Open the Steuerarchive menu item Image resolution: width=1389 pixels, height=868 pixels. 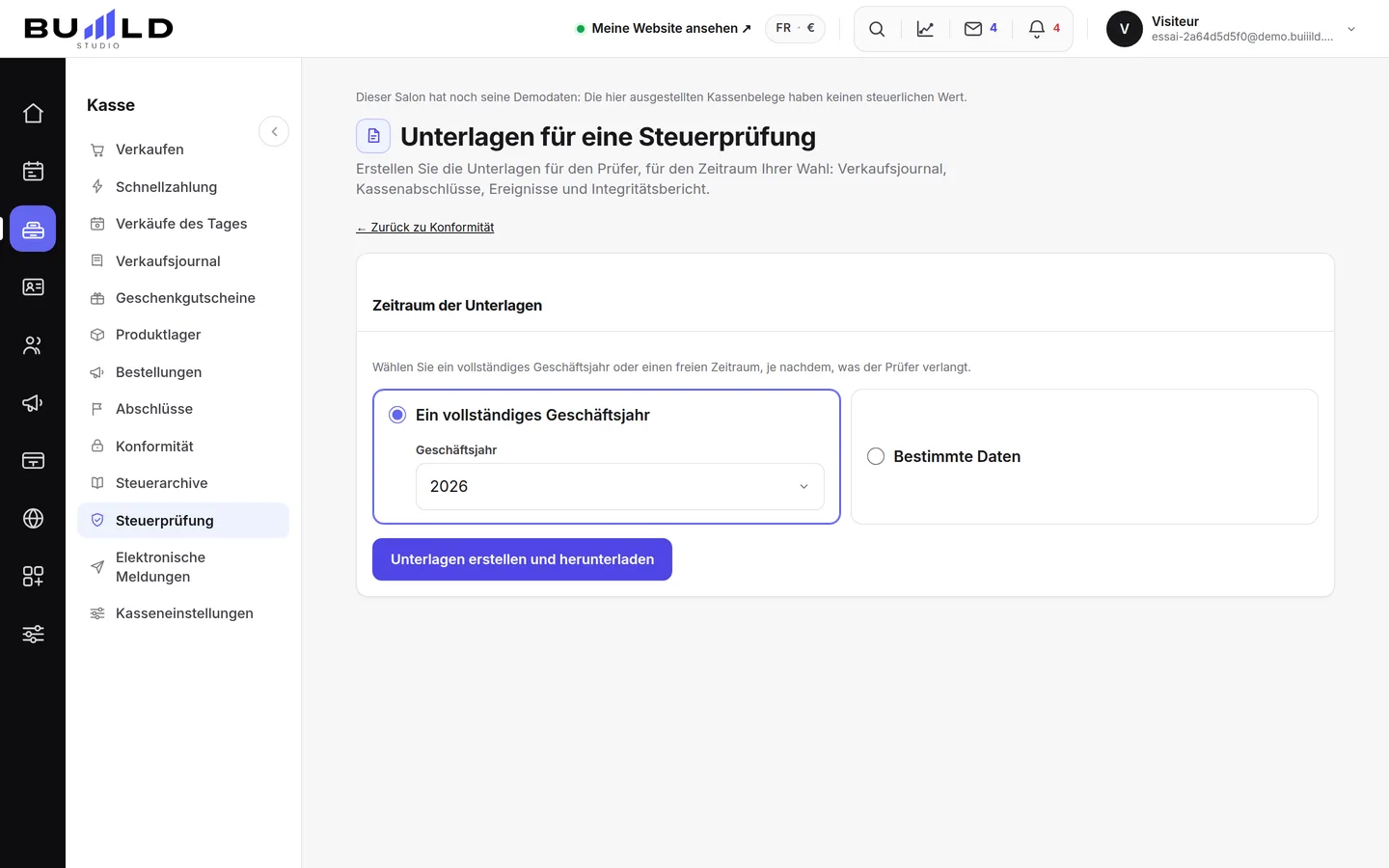[x=183, y=483]
